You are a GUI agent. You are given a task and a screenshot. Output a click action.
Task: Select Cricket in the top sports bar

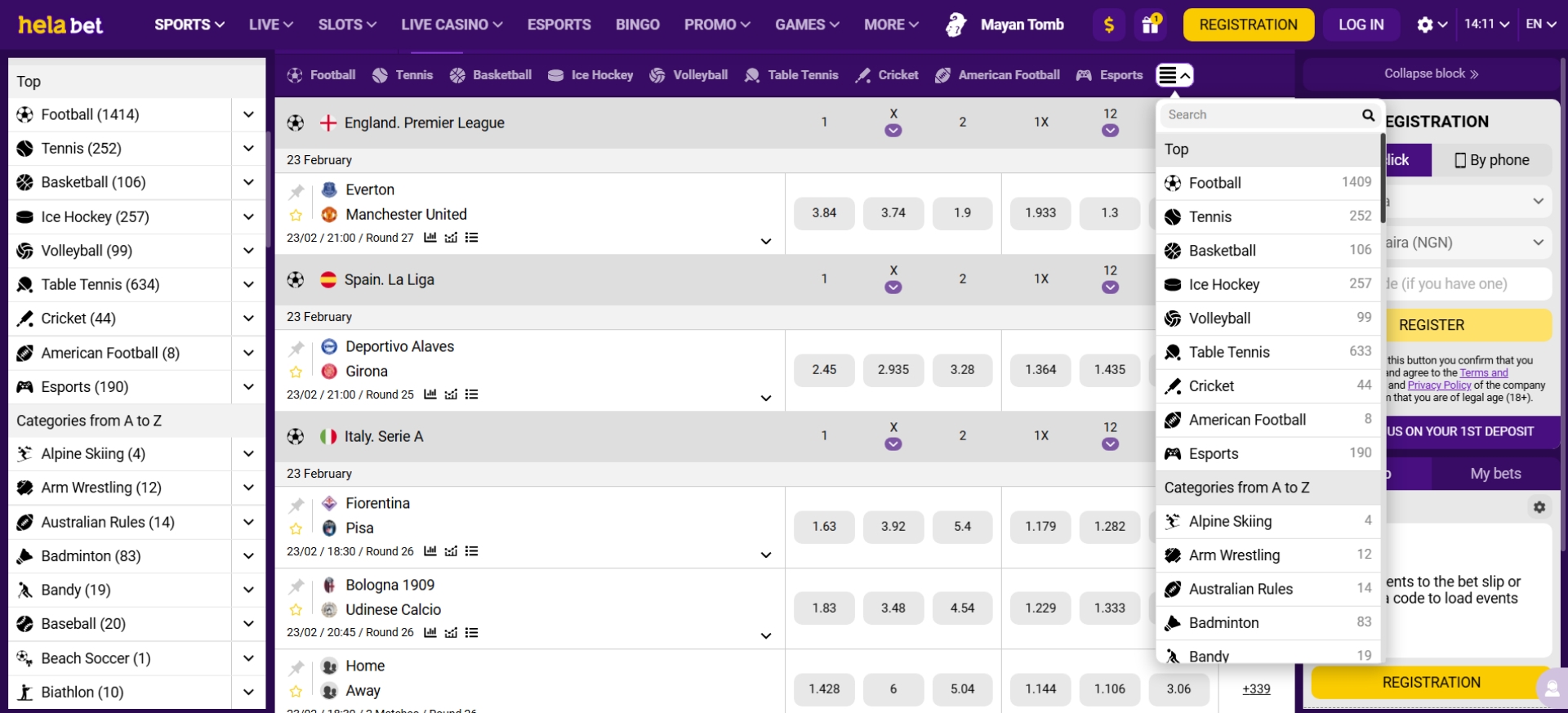(x=887, y=75)
